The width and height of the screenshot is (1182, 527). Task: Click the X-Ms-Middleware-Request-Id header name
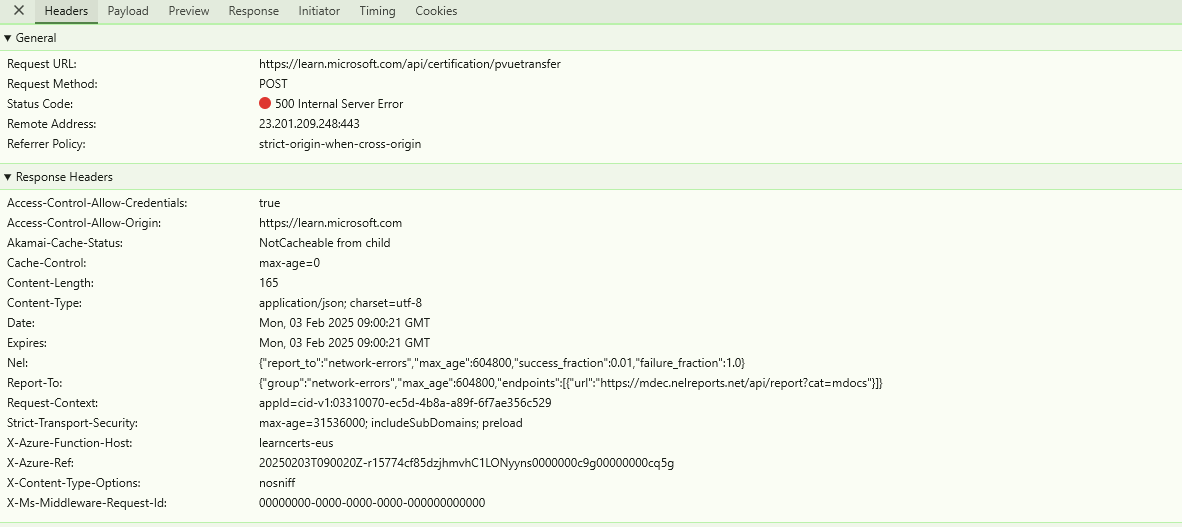(87, 503)
